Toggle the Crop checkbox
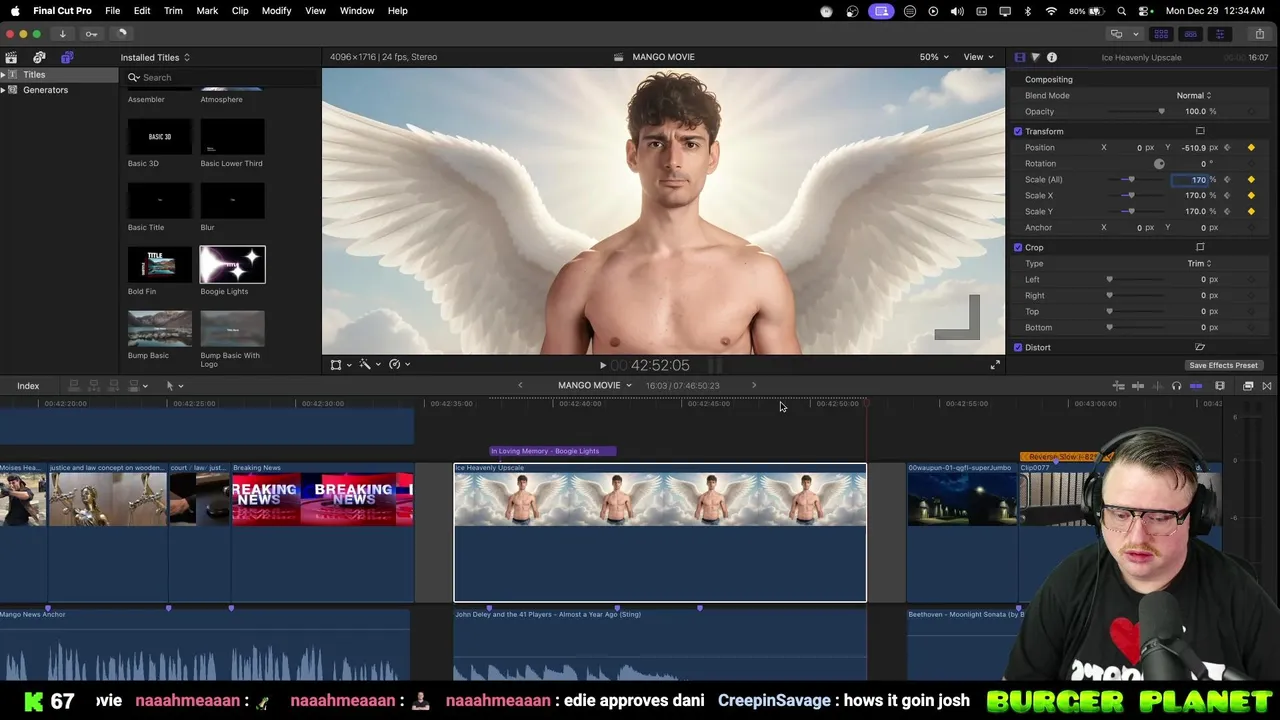This screenshot has height=720, width=1280. [x=1018, y=247]
